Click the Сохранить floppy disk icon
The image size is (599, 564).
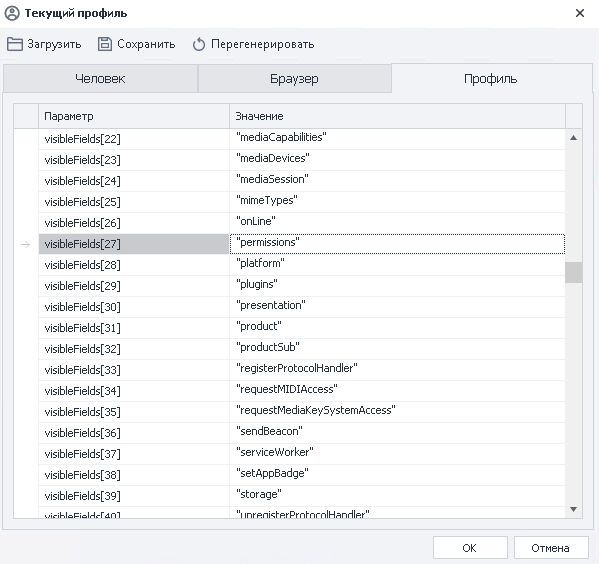[x=105, y=44]
